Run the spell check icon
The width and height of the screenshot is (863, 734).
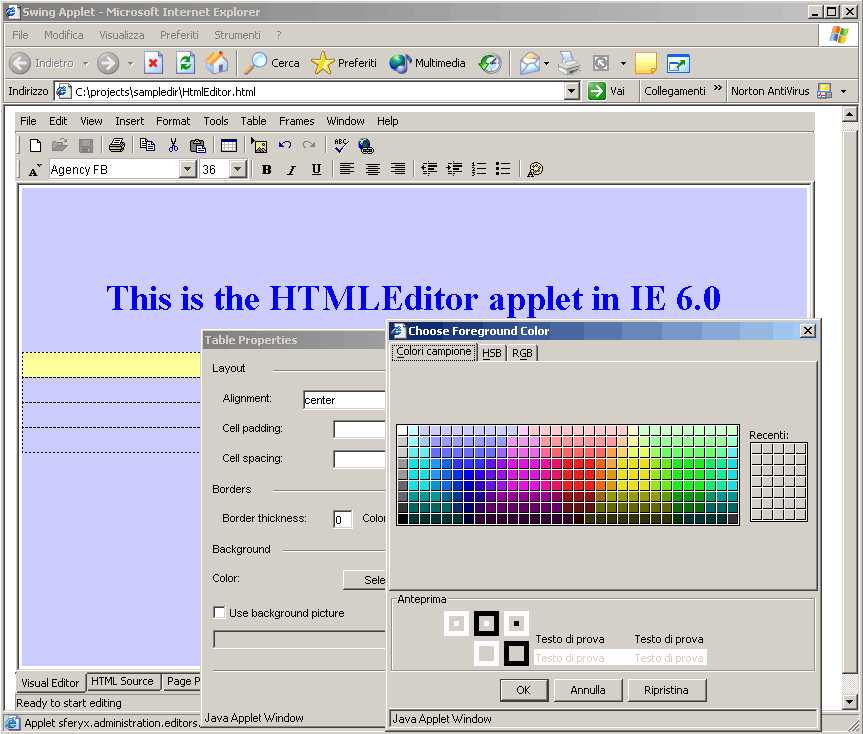[x=340, y=145]
